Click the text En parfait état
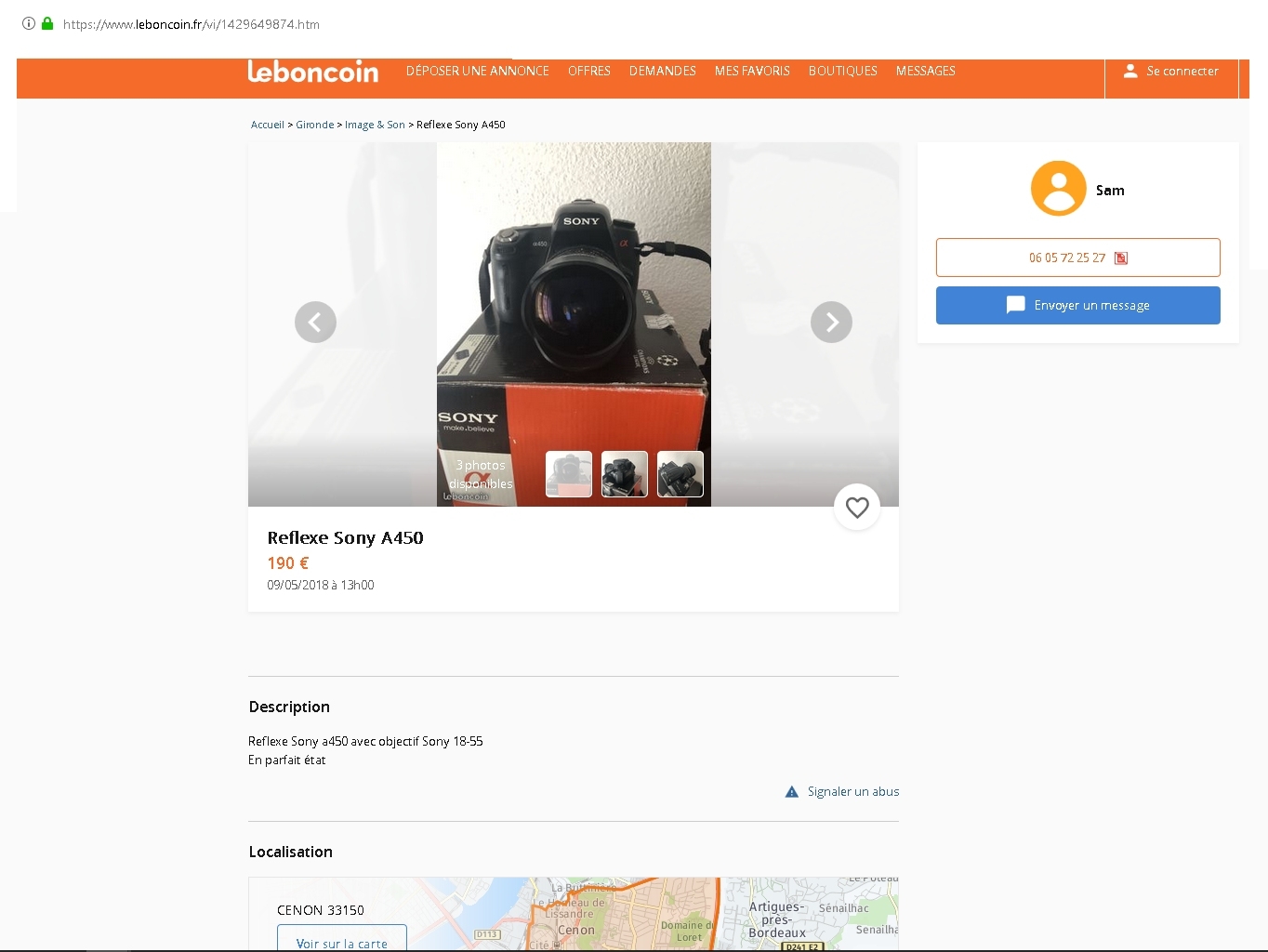 pyautogui.click(x=287, y=760)
